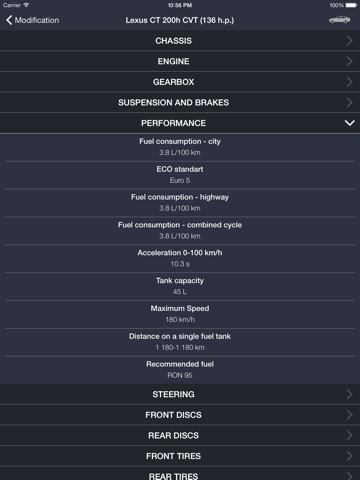Tap the battery indicator in status bar
The image size is (360, 480).
[x=351, y=5]
